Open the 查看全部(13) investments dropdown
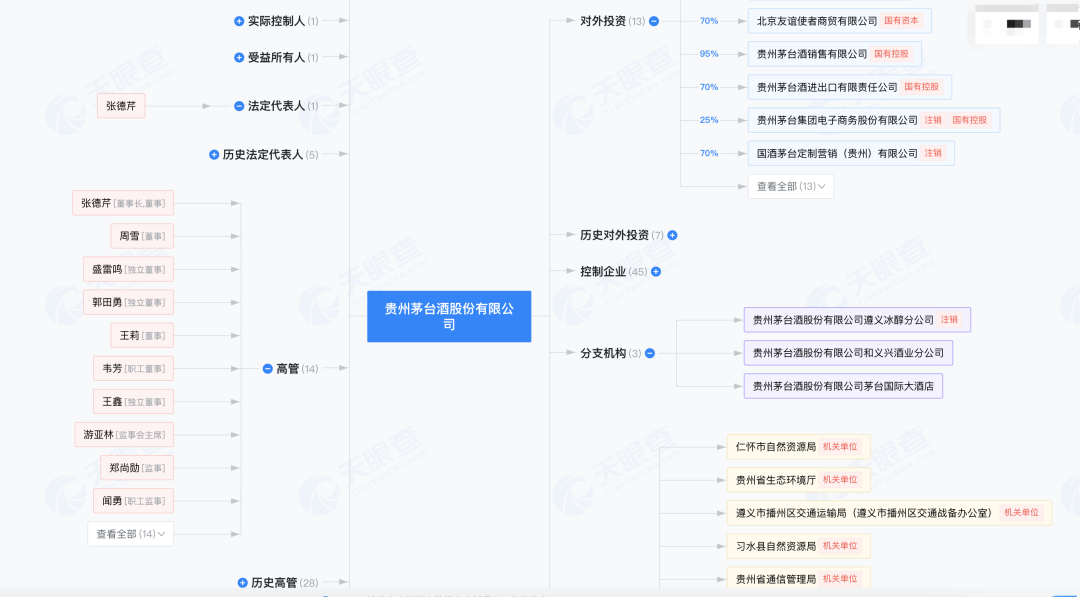Screen dimensions: 1080x597 (790, 186)
